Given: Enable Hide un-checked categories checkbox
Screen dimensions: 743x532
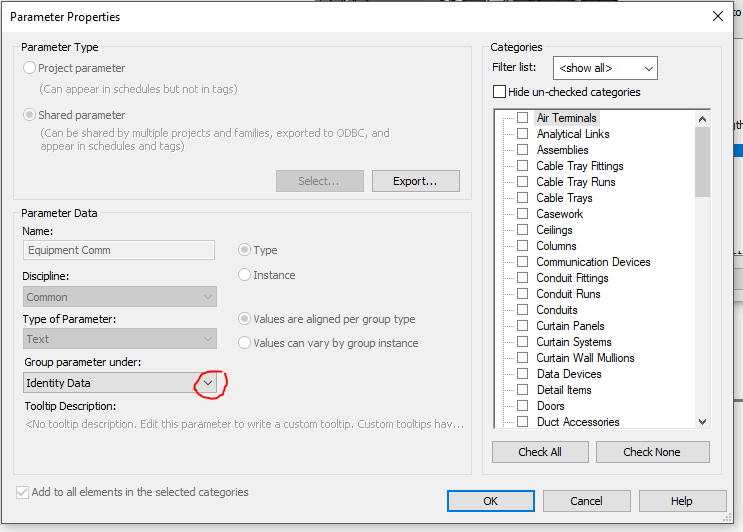Looking at the screenshot, I should (499, 91).
